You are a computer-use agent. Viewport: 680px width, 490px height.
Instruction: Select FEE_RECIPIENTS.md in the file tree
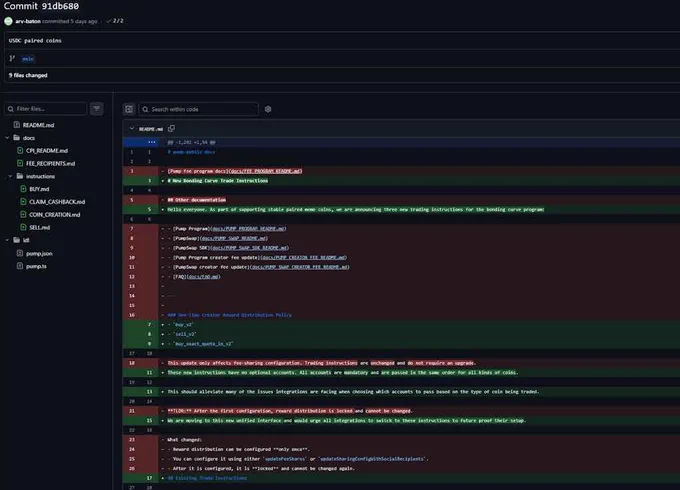click(x=50, y=163)
